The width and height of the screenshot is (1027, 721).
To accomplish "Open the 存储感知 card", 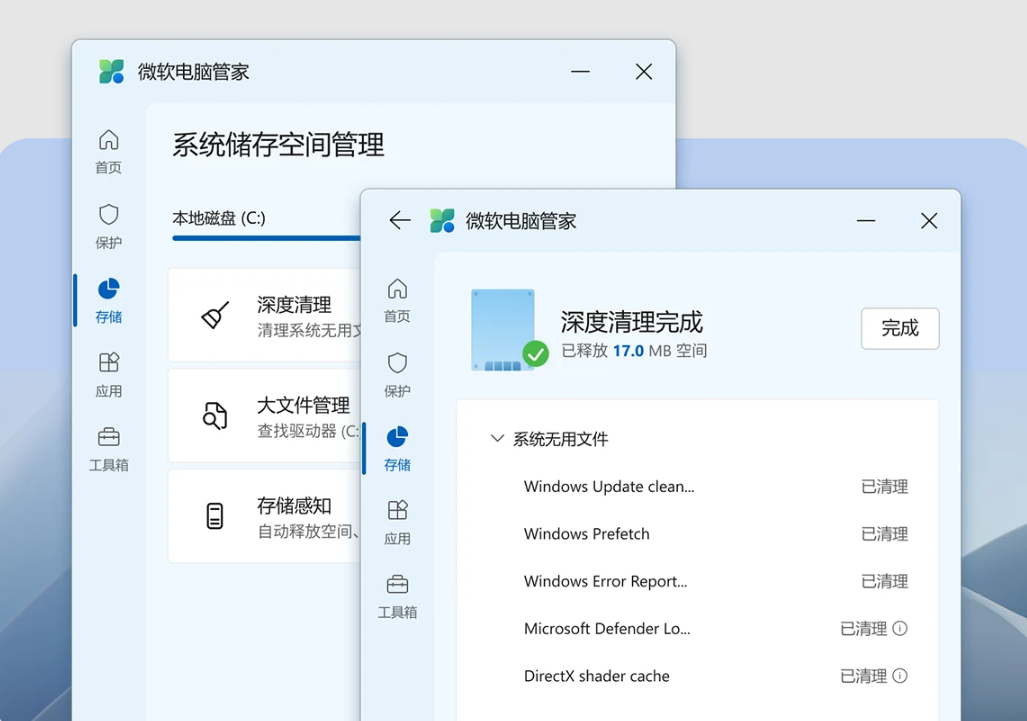I will (x=265, y=516).
